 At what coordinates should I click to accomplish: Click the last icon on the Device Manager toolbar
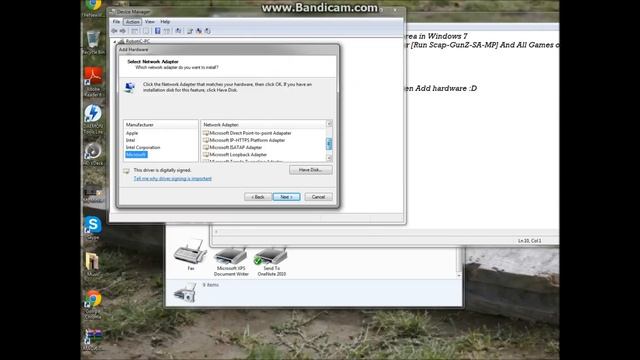point(208,31)
